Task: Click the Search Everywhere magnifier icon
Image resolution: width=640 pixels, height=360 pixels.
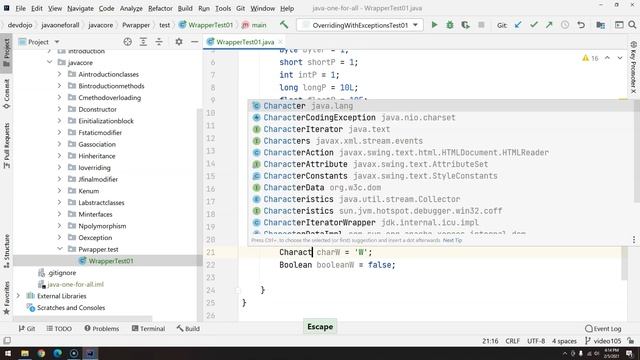Action: click(x=632, y=25)
